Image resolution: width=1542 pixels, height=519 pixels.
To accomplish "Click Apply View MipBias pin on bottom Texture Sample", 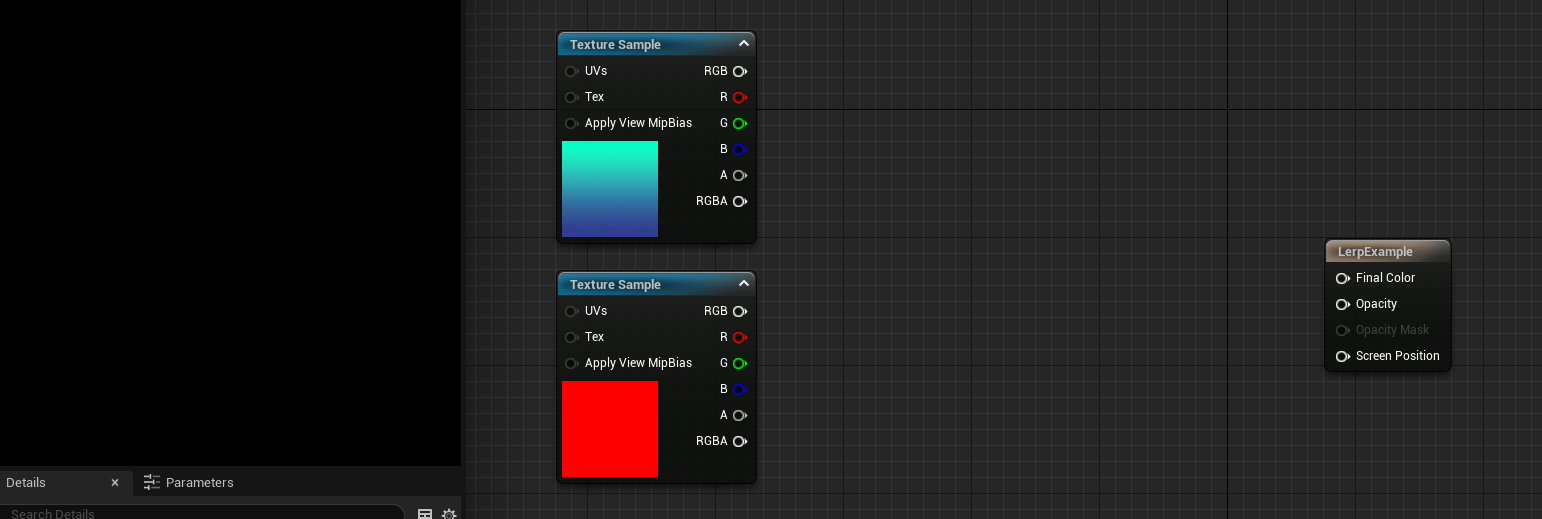I will click(571, 363).
